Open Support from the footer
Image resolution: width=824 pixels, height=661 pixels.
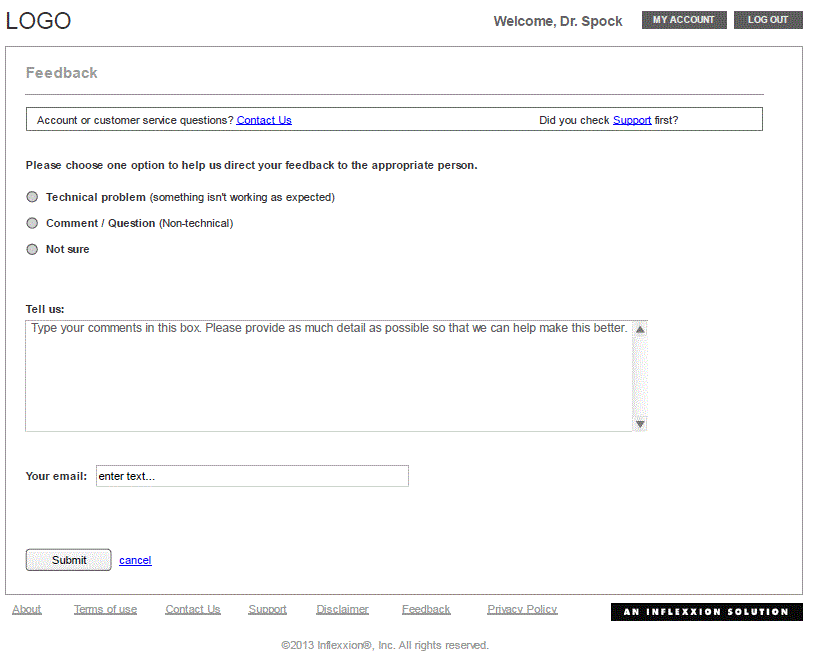tap(267, 610)
